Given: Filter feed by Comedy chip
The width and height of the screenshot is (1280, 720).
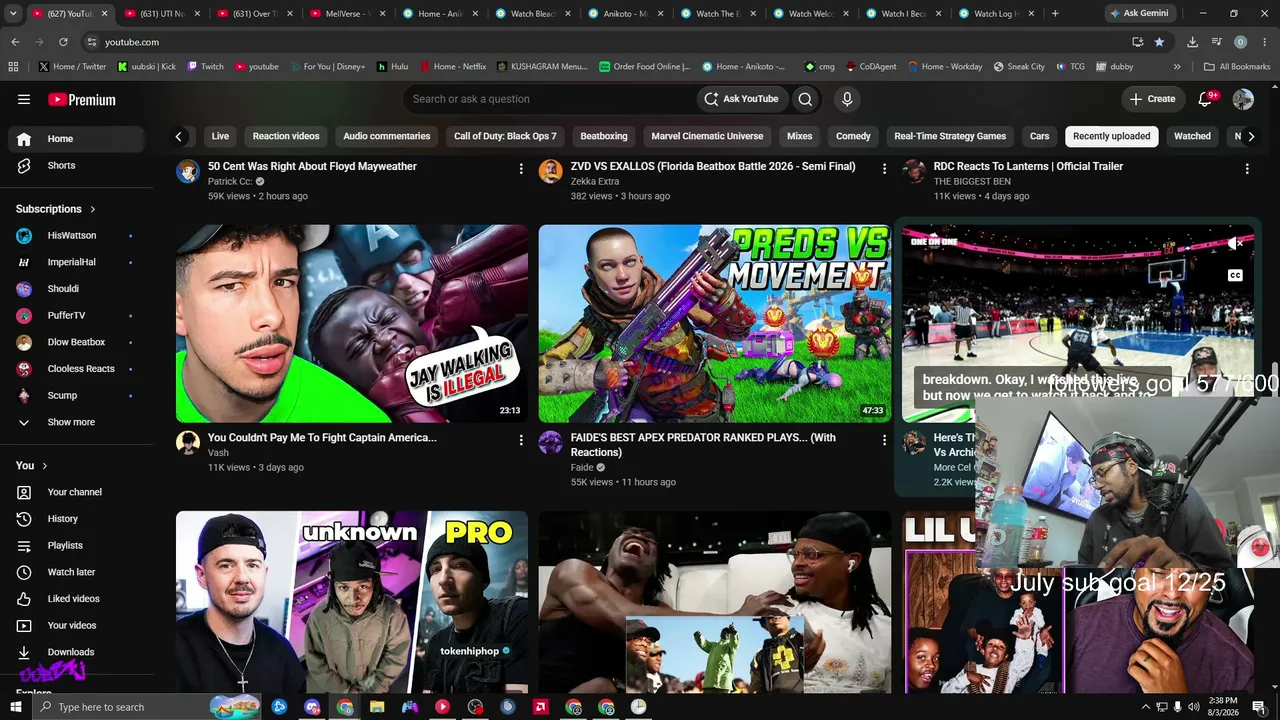Looking at the screenshot, I should point(853,136).
